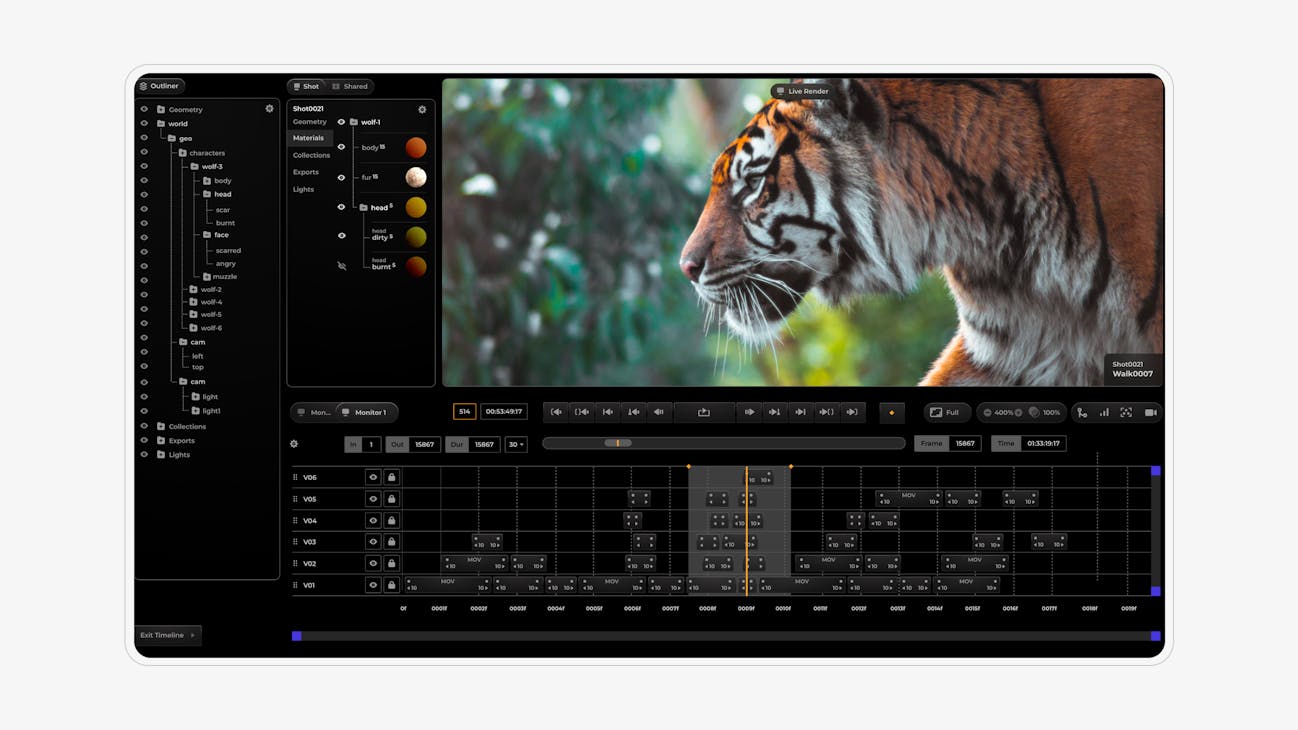
Task: Expand the characters folder in outliner
Action: point(183,153)
